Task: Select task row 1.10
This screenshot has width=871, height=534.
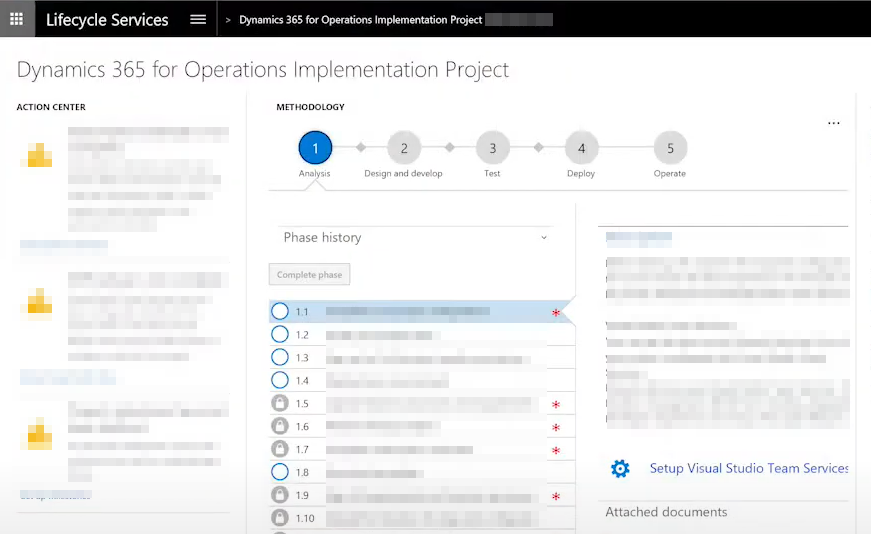Action: [x=422, y=518]
